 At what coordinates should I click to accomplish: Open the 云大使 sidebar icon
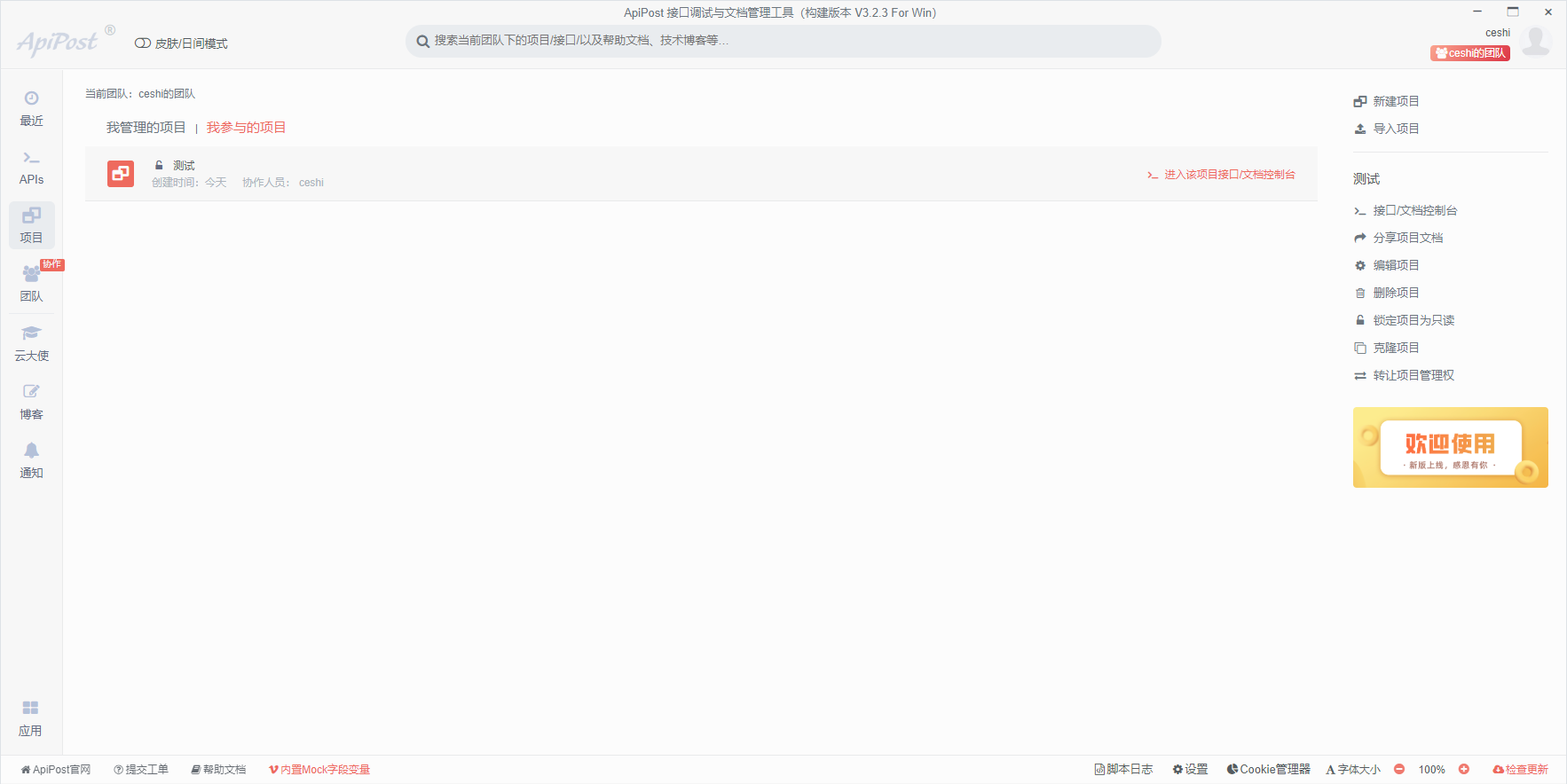(31, 343)
